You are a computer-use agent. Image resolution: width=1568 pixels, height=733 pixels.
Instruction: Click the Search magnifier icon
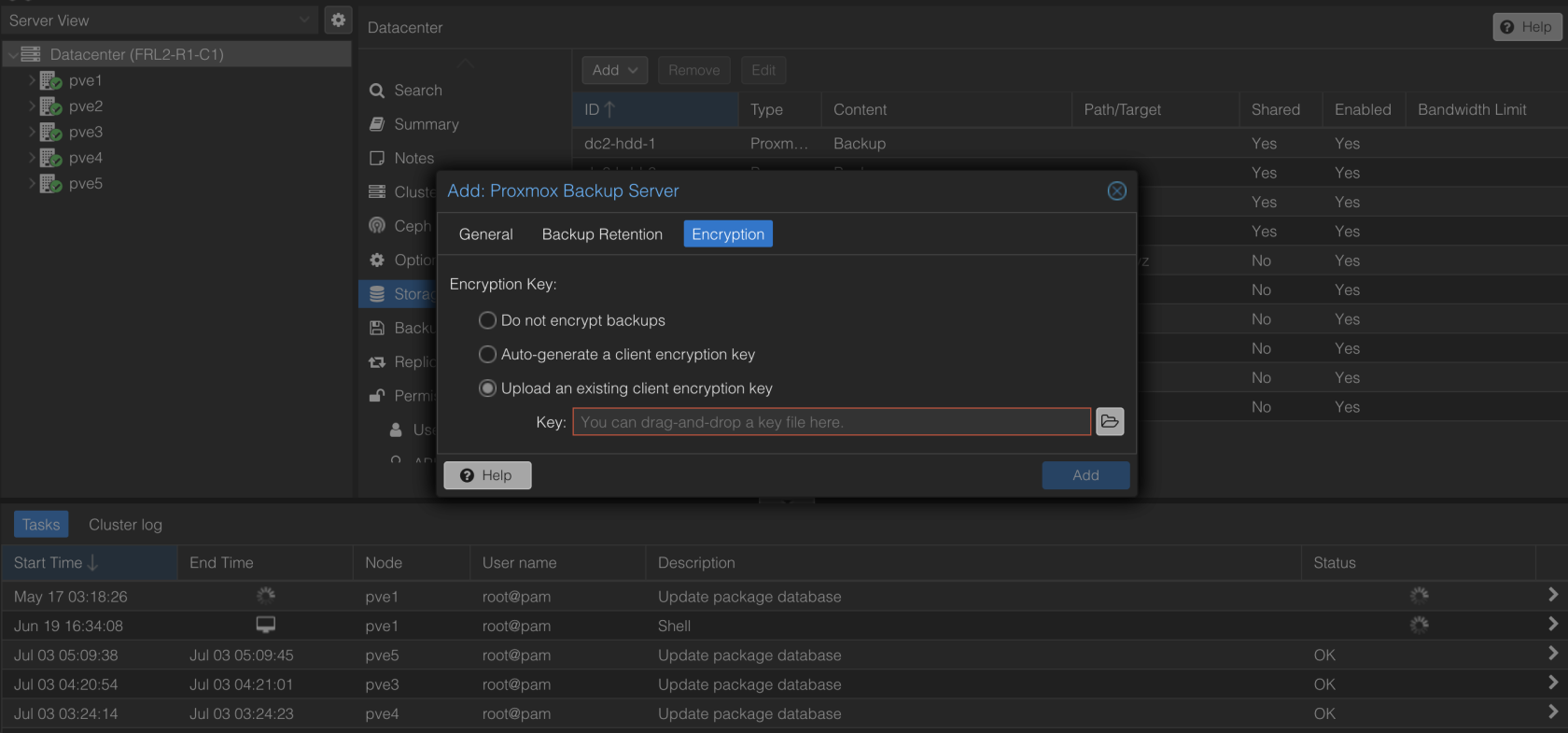coord(377,91)
